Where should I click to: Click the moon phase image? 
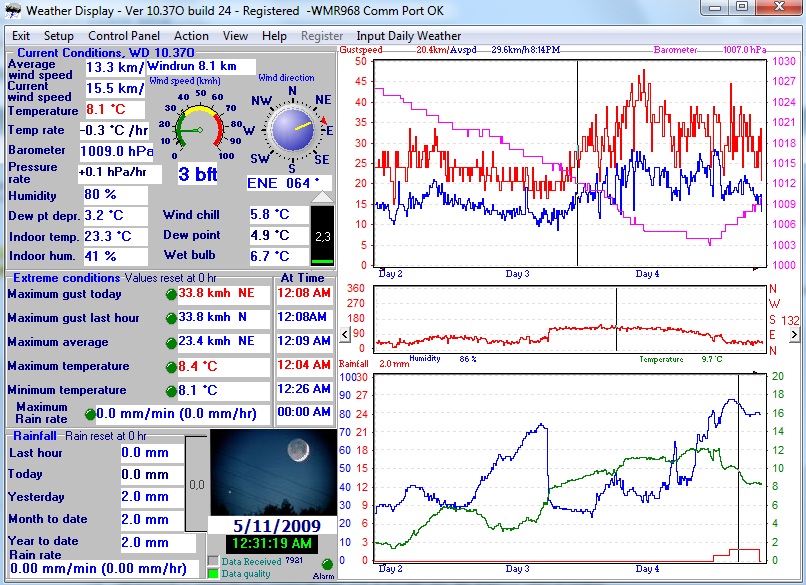click(x=273, y=473)
